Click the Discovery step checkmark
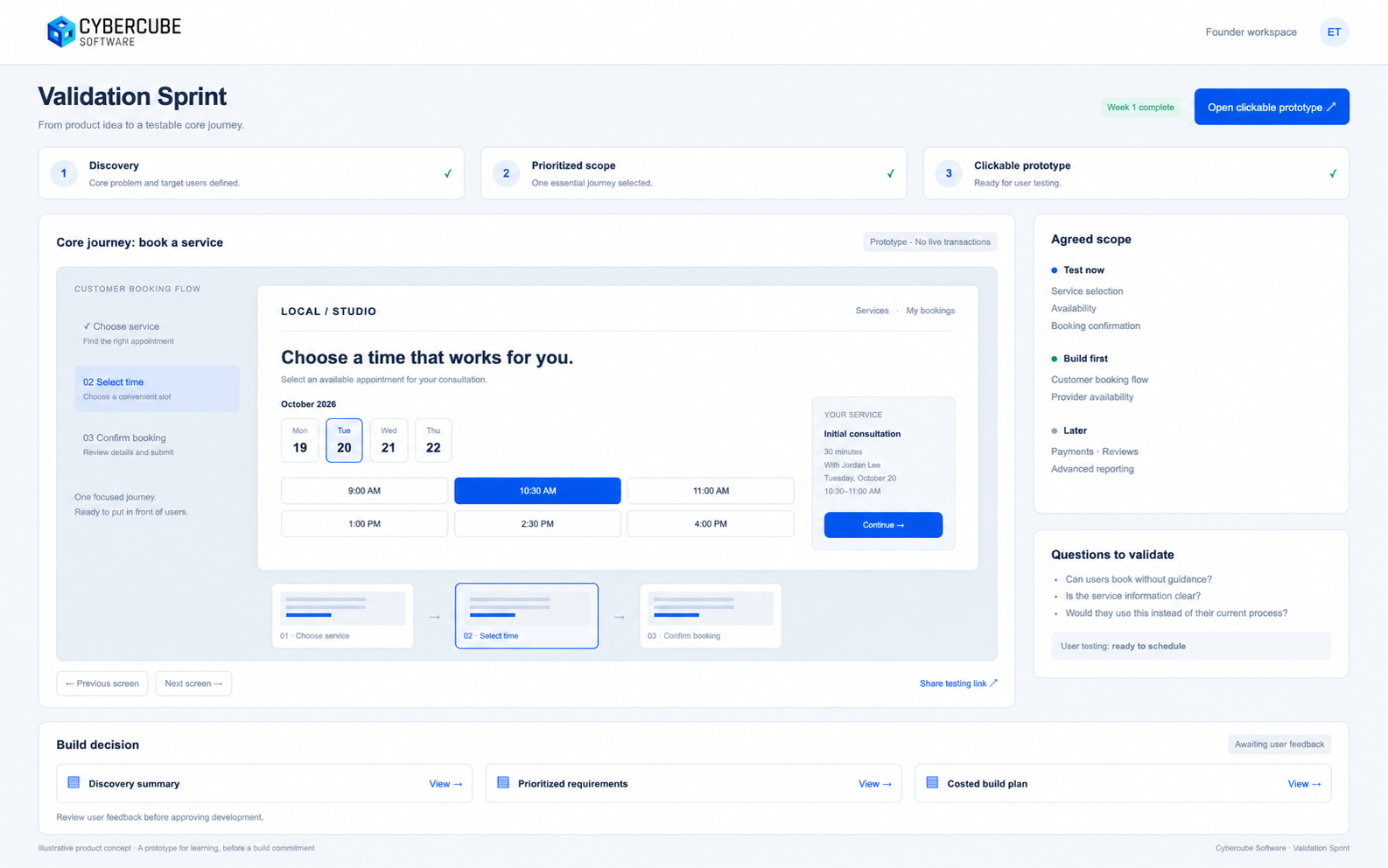 tap(448, 173)
